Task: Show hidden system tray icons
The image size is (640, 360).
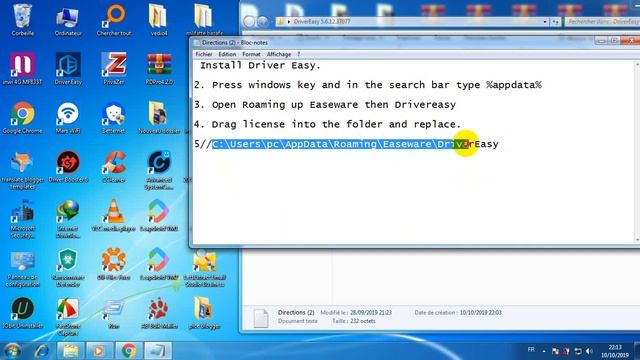Action: tap(544, 351)
